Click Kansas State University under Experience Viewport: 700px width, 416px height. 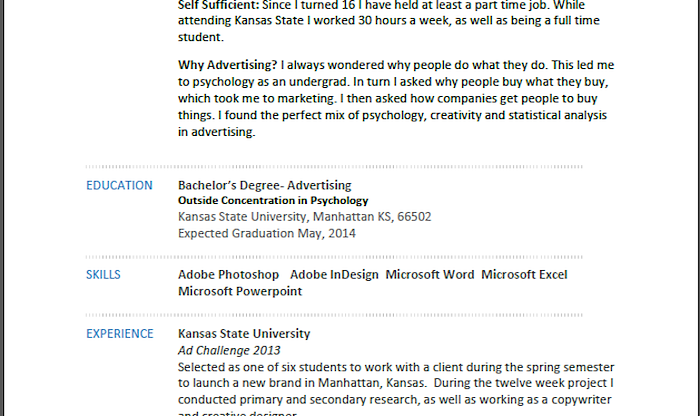coord(244,334)
